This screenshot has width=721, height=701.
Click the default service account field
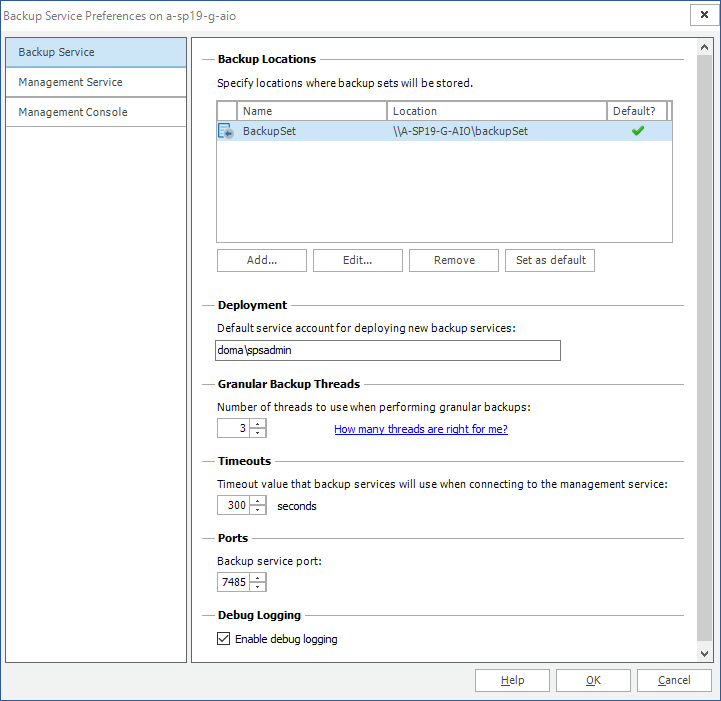point(388,350)
